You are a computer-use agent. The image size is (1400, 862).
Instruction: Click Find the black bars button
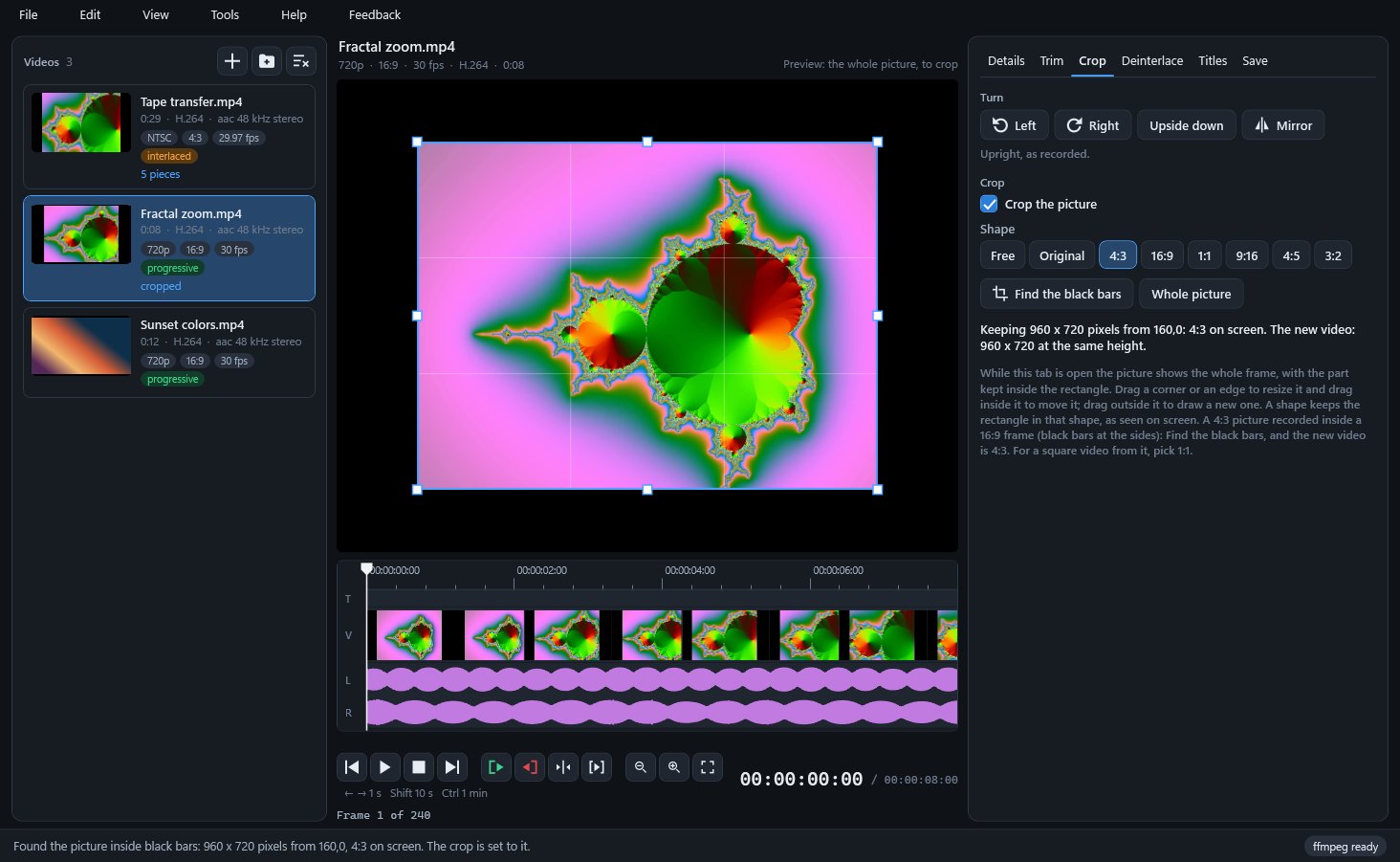click(1057, 294)
